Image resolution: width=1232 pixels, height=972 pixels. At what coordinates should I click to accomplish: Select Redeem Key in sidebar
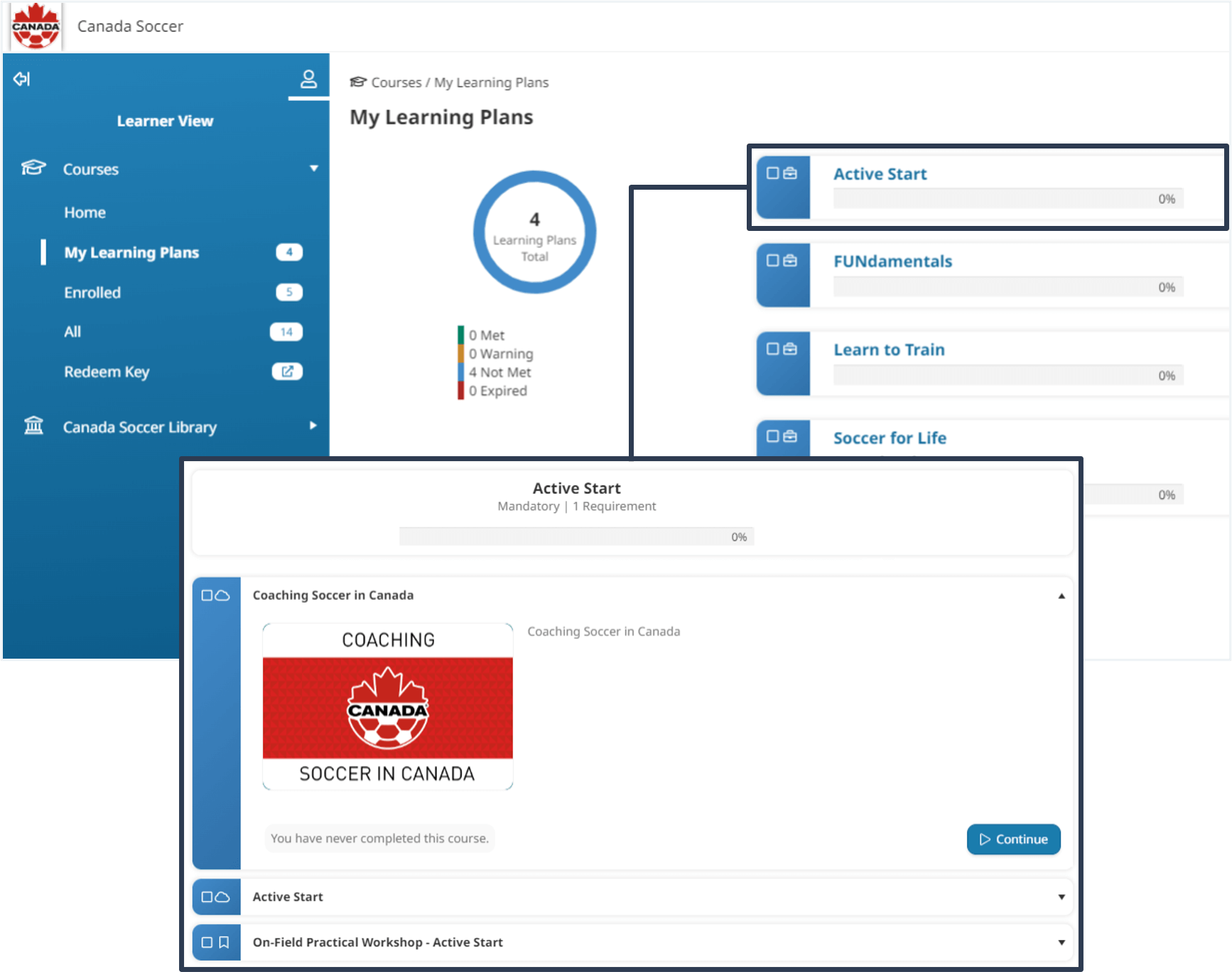pyautogui.click(x=107, y=372)
